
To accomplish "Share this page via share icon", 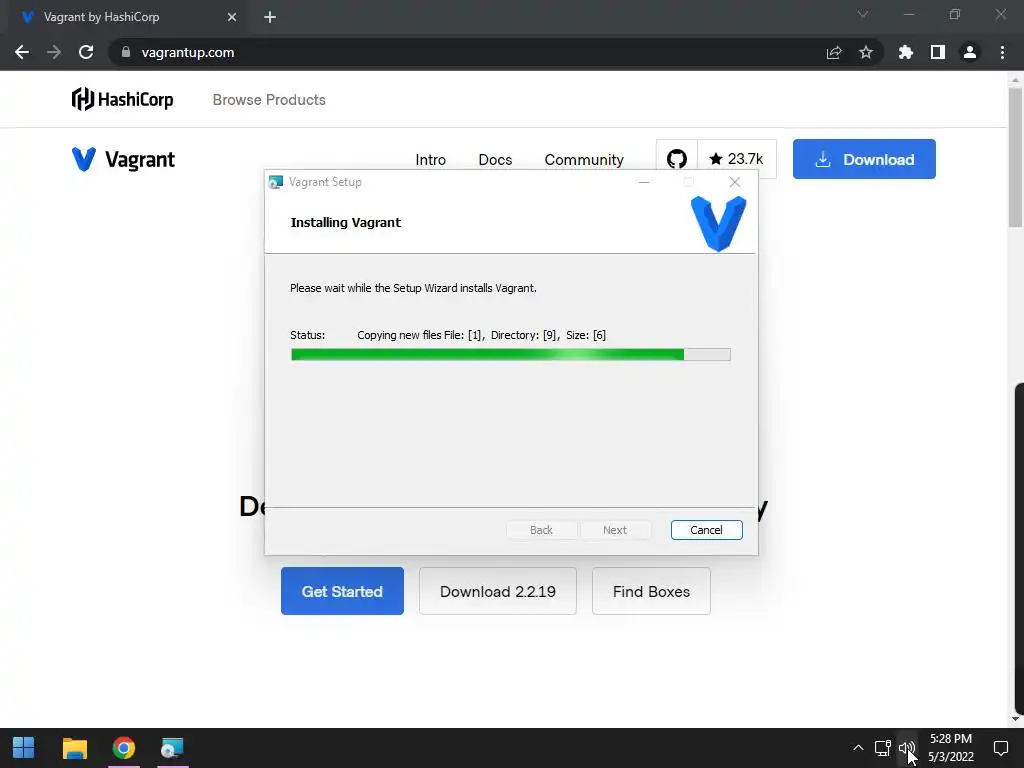I will pyautogui.click(x=834, y=52).
